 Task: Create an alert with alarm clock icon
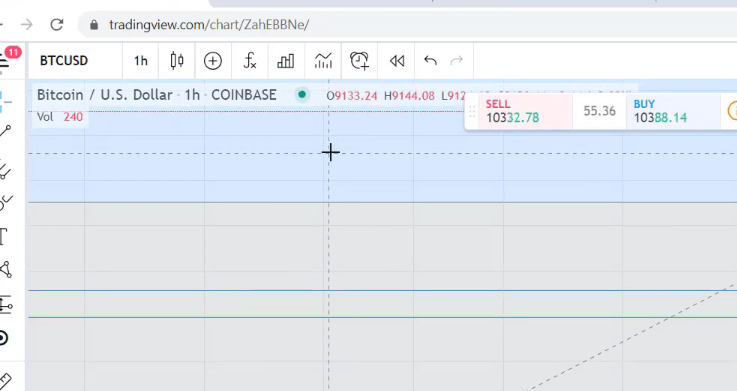click(x=360, y=61)
